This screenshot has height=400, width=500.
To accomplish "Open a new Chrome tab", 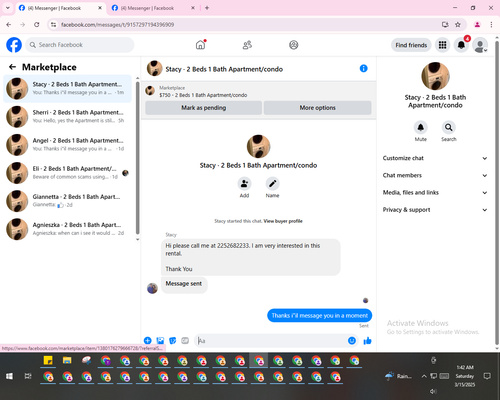I will [x=207, y=8].
